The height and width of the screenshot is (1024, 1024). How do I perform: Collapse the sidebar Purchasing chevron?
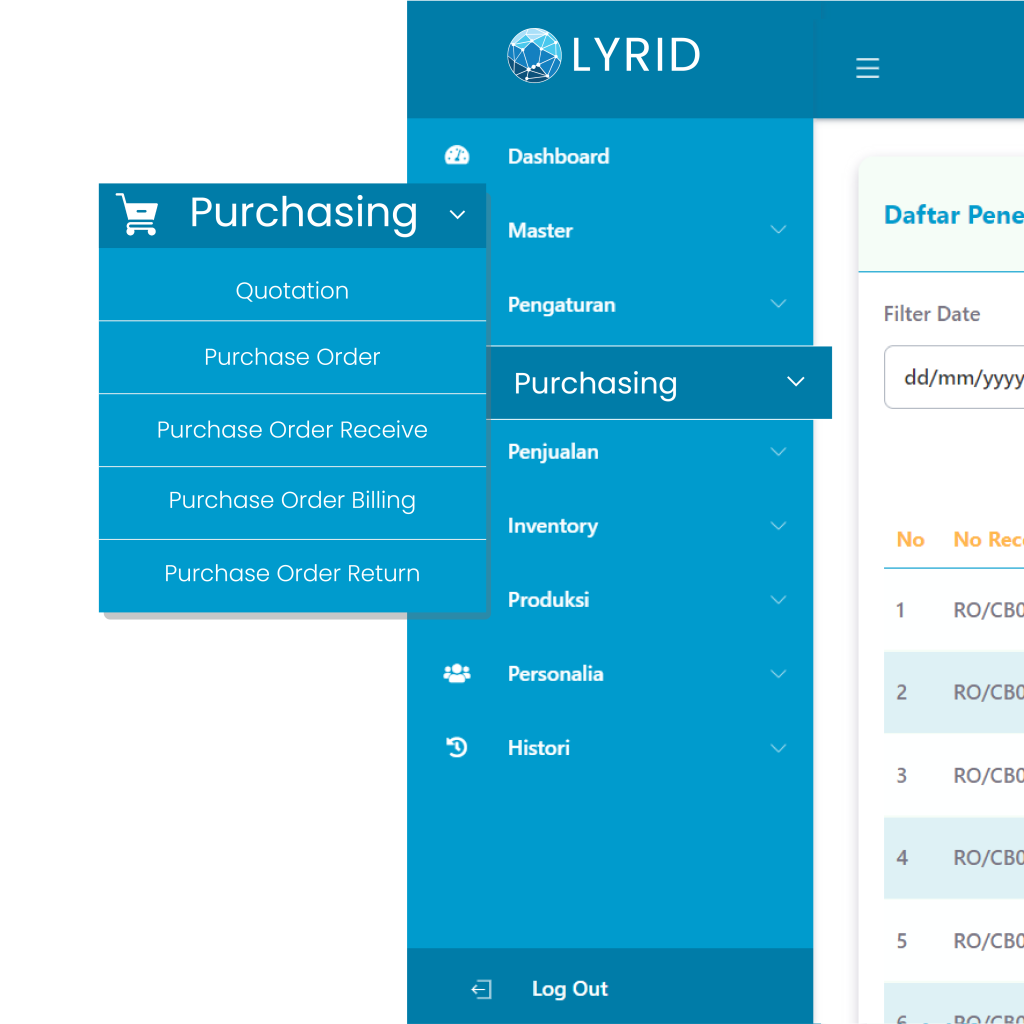tap(795, 381)
